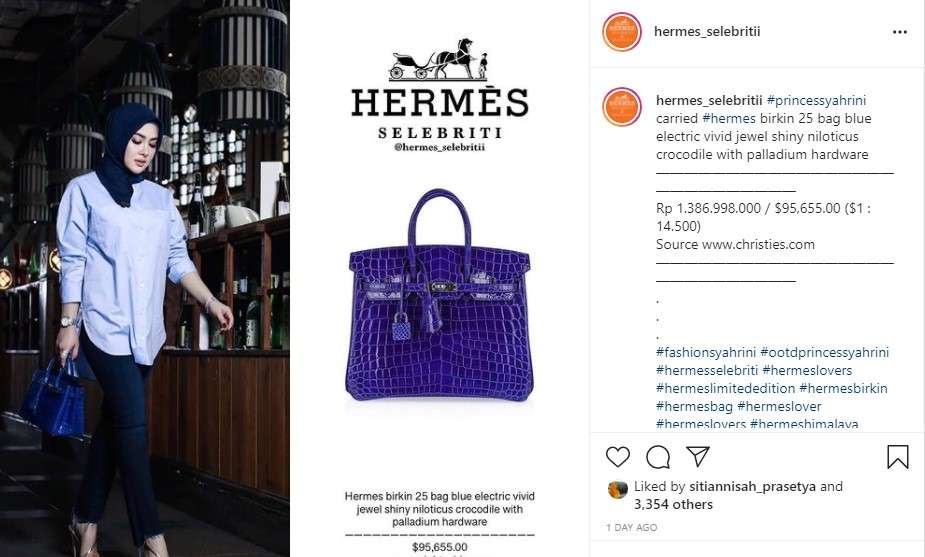Open the three-dot more options menu
The height and width of the screenshot is (557, 925).
900,32
